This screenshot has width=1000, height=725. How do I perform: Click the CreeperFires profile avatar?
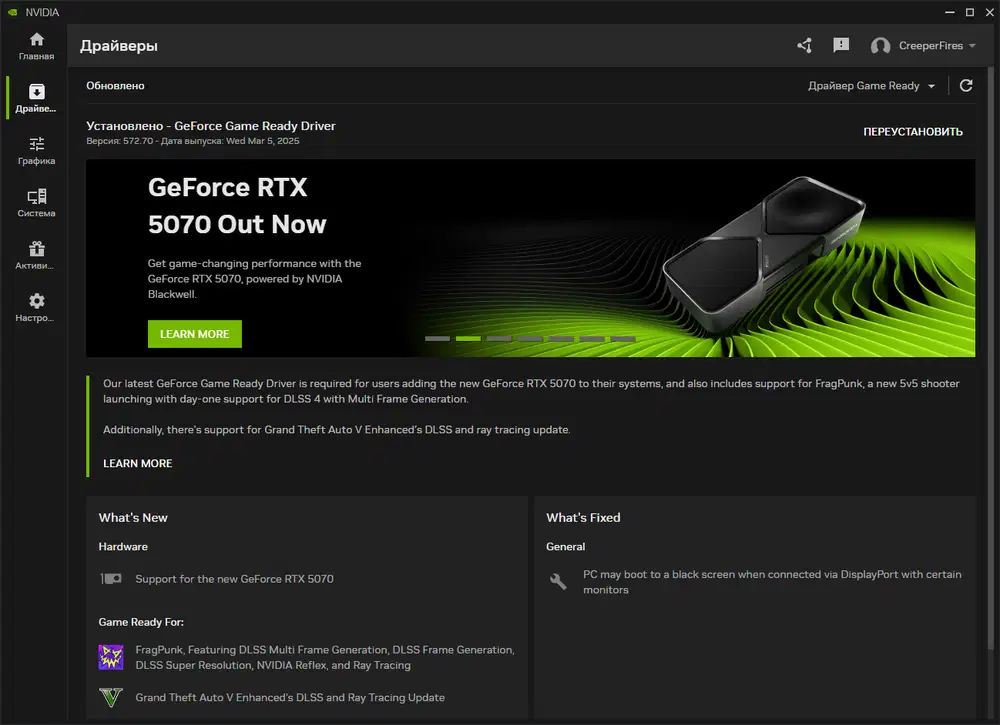click(x=880, y=46)
